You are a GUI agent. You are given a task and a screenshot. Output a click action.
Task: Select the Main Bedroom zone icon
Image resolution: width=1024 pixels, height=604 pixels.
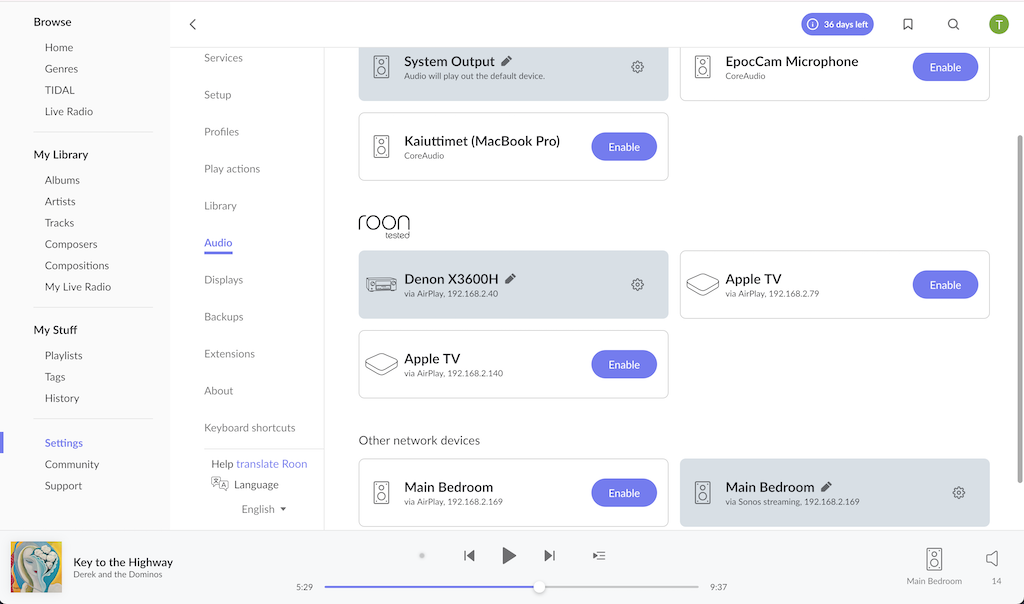point(935,559)
